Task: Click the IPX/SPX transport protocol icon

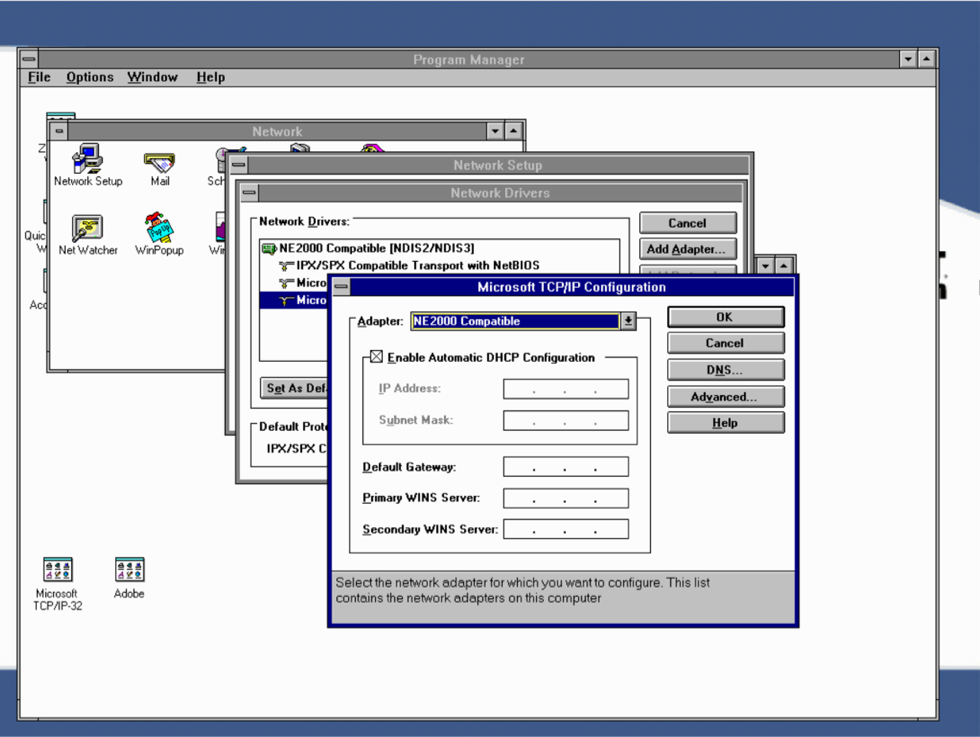Action: [286, 266]
